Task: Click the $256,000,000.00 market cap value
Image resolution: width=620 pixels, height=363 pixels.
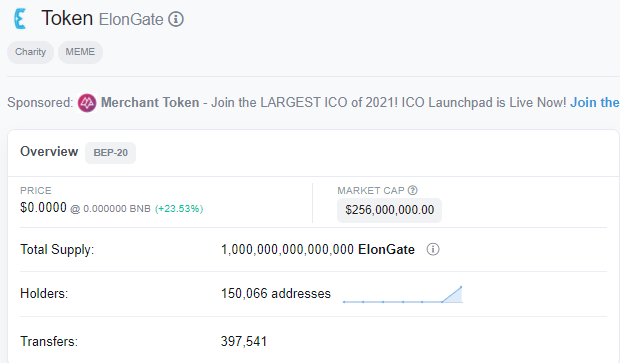Action: click(x=389, y=210)
